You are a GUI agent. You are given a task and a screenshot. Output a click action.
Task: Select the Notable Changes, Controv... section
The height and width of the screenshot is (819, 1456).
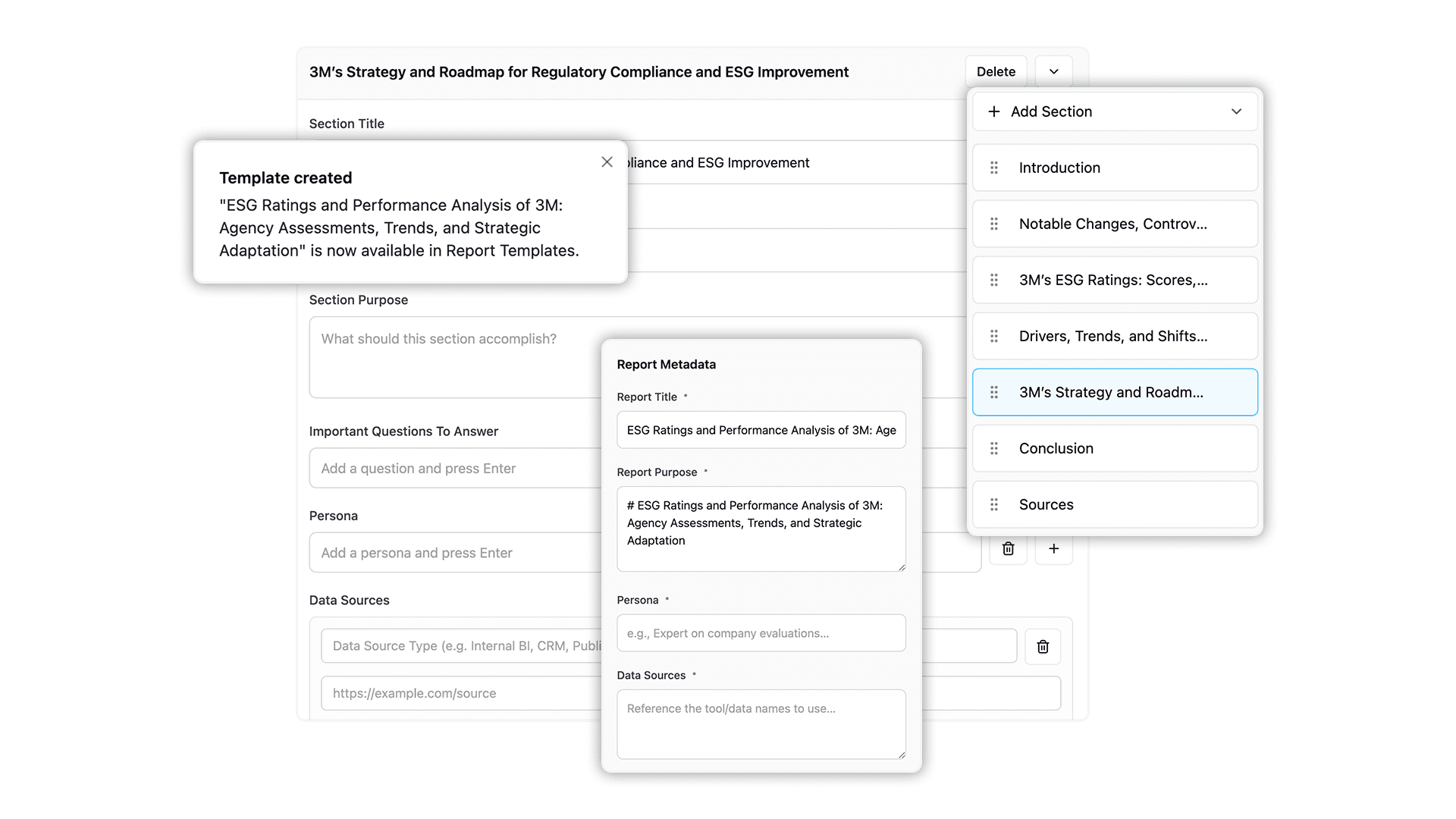point(1116,224)
